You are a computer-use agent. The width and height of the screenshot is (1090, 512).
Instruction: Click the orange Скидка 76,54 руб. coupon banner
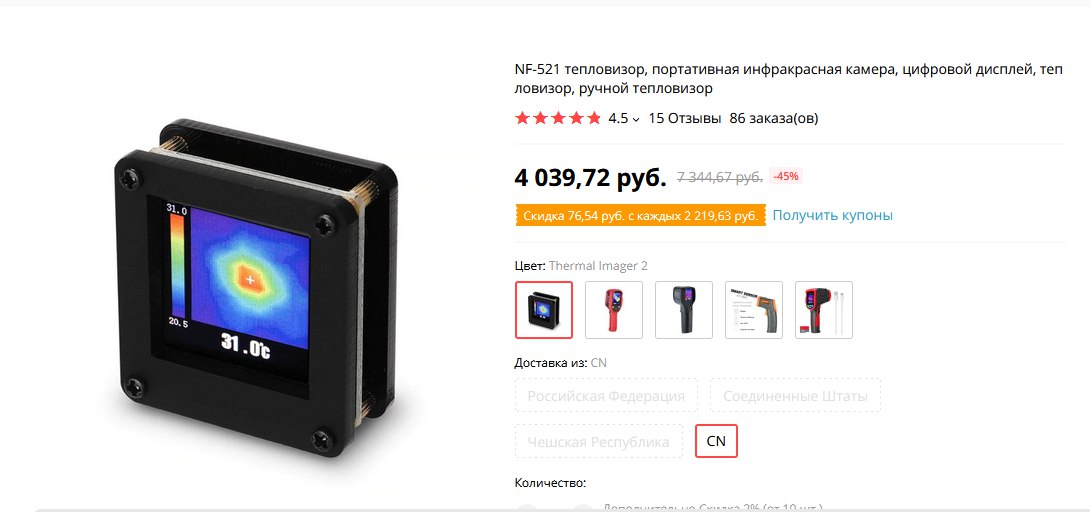(x=640, y=215)
